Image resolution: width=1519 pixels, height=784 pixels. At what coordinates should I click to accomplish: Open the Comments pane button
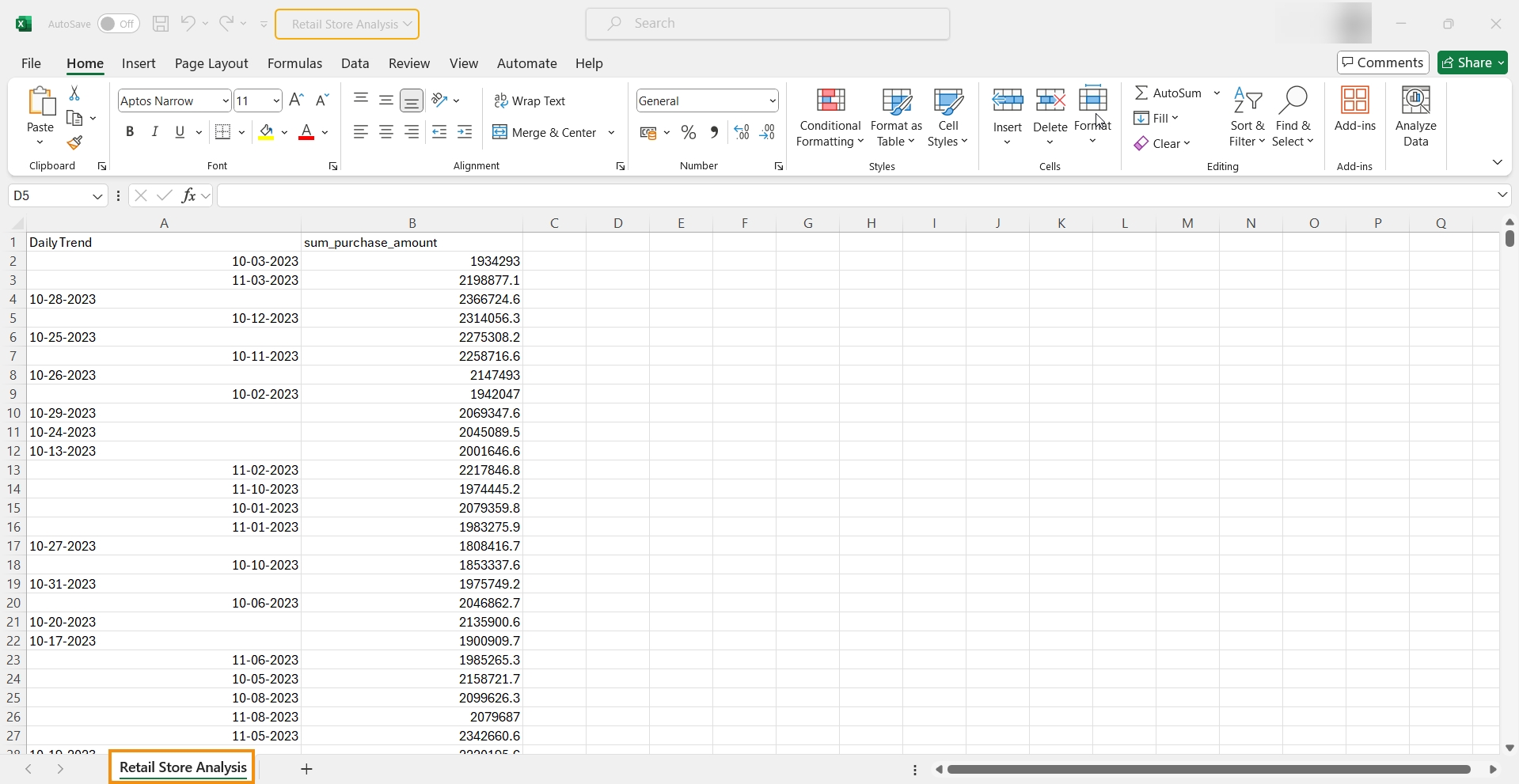[1383, 62]
